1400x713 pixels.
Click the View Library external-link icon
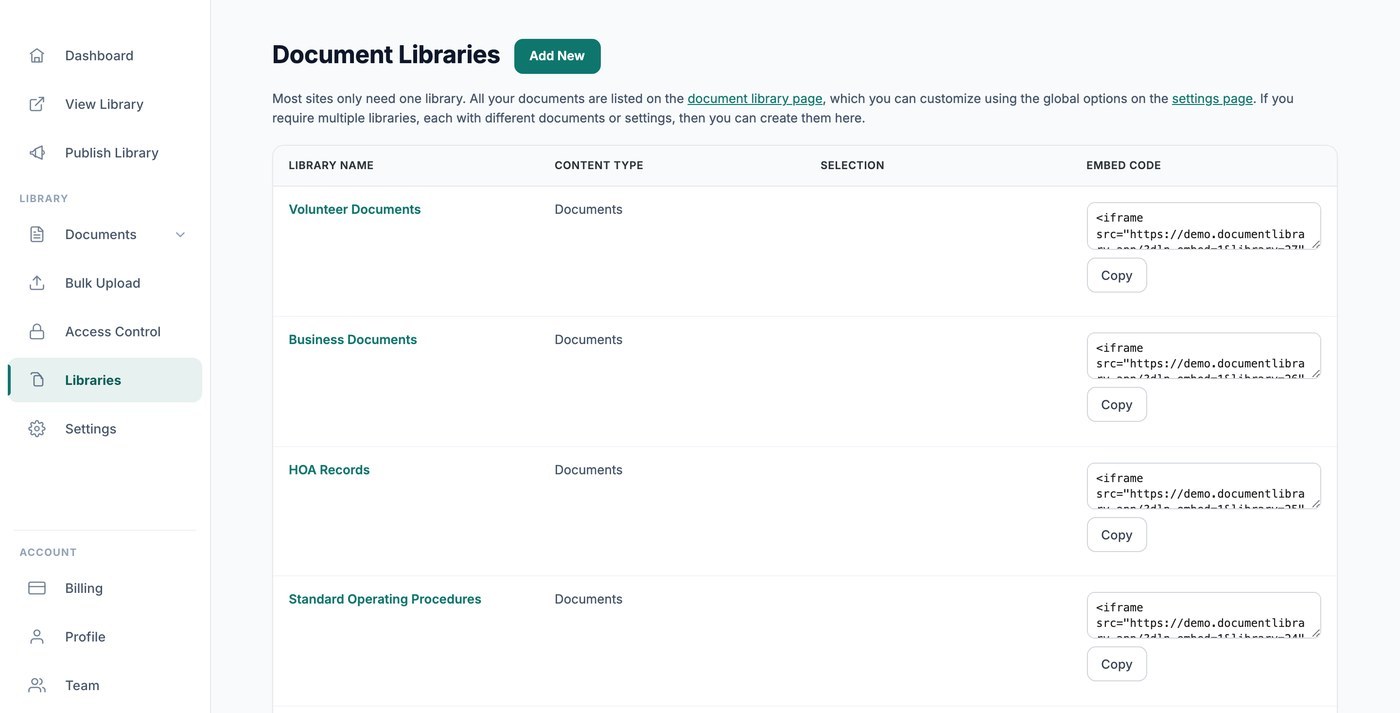(37, 104)
